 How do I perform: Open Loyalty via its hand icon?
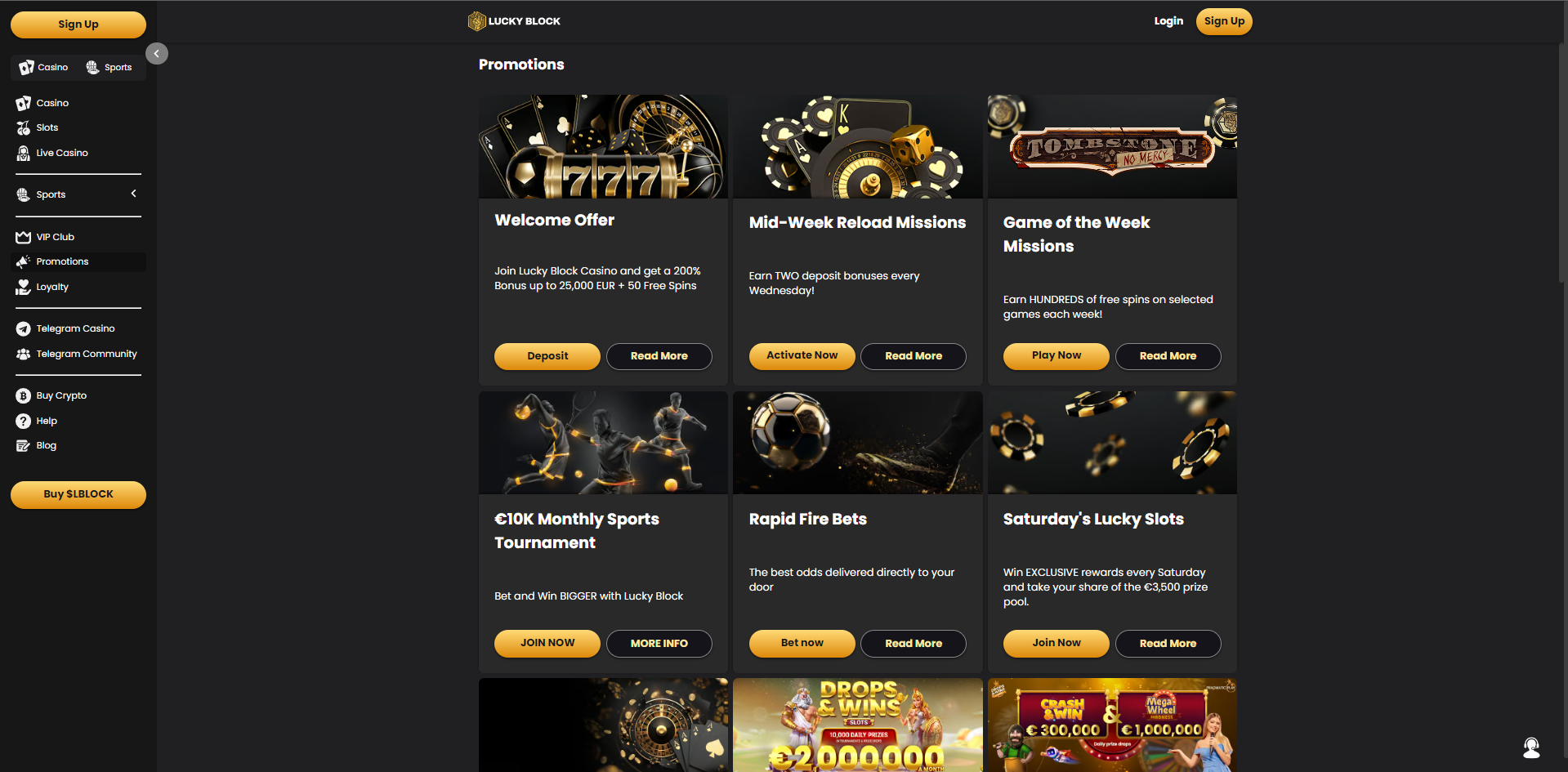pos(23,287)
